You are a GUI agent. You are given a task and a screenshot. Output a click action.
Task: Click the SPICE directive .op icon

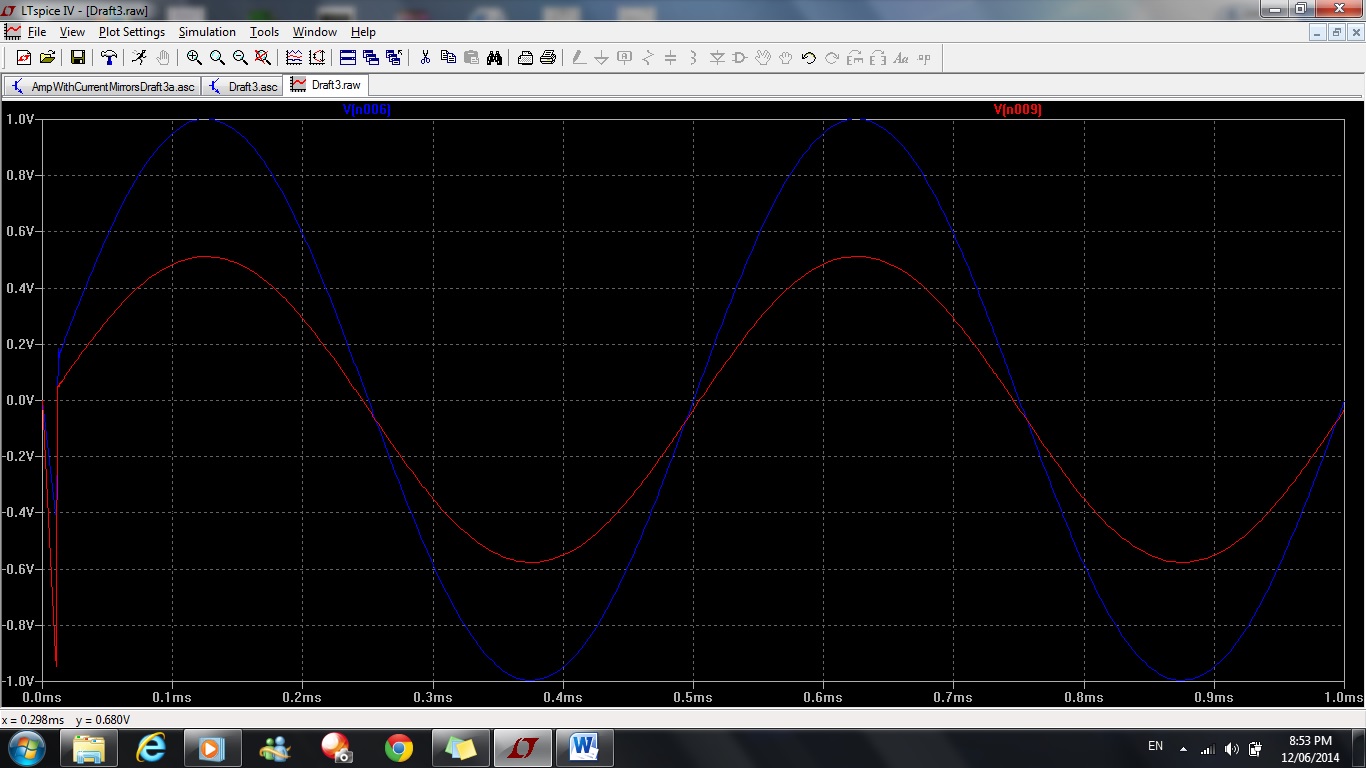[924, 58]
